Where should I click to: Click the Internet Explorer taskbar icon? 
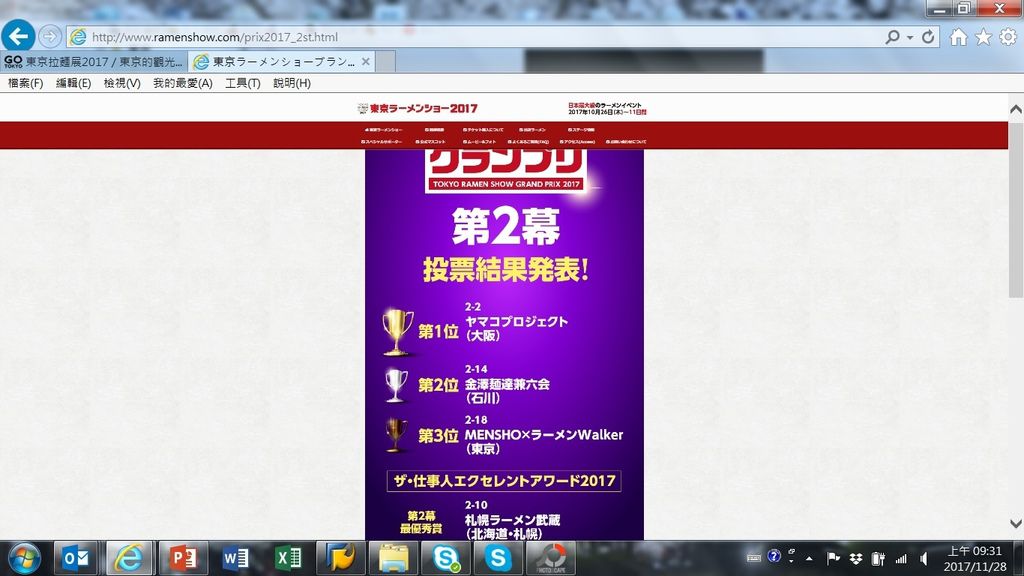(x=129, y=558)
